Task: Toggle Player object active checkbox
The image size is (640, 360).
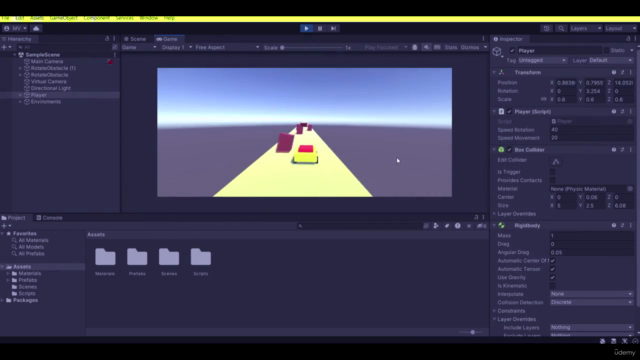Action: (x=512, y=51)
